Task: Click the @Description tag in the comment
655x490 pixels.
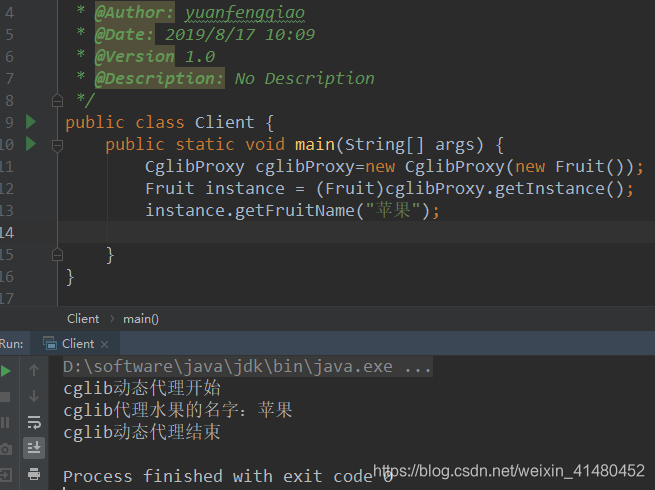Action: (160, 78)
